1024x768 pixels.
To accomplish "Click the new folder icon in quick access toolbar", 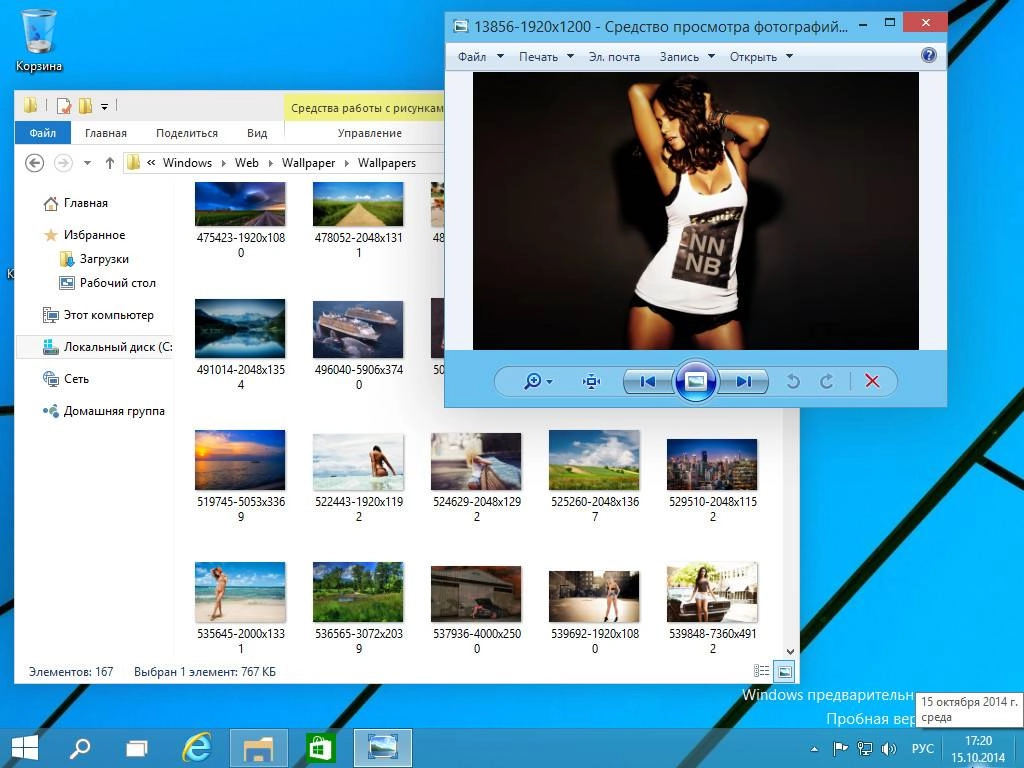I will pyautogui.click(x=85, y=105).
